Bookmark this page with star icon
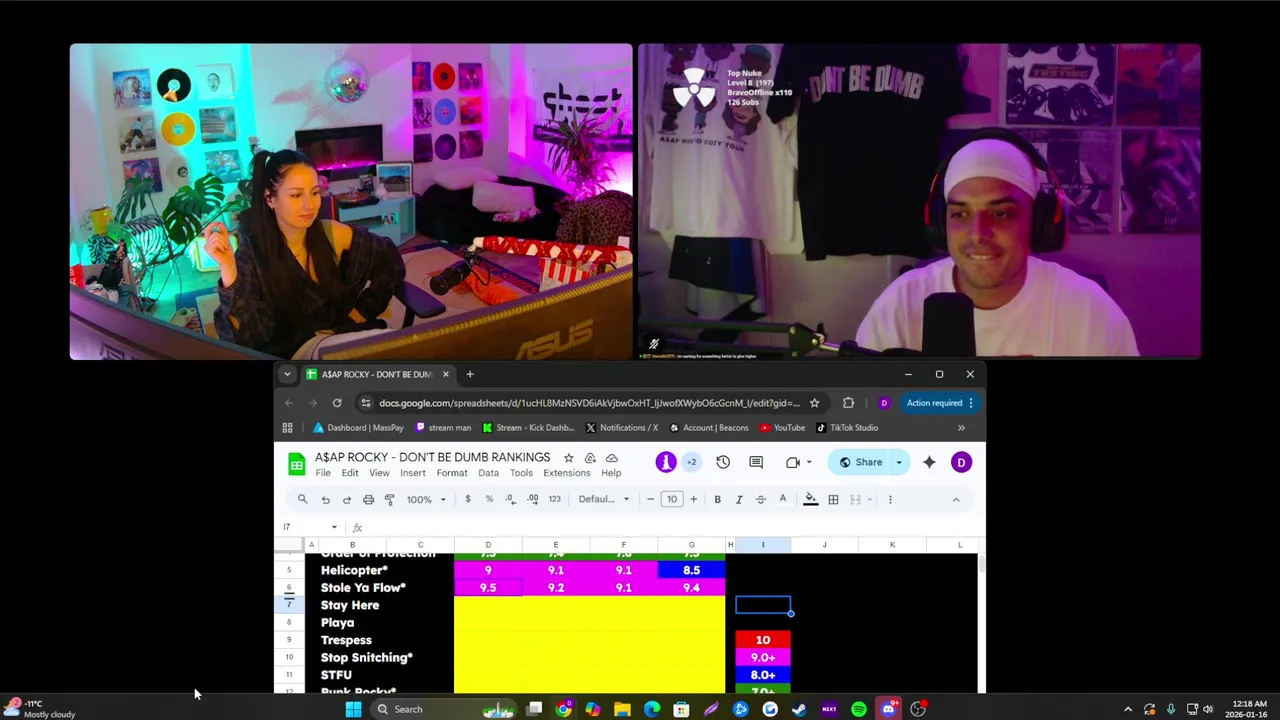 pos(814,403)
